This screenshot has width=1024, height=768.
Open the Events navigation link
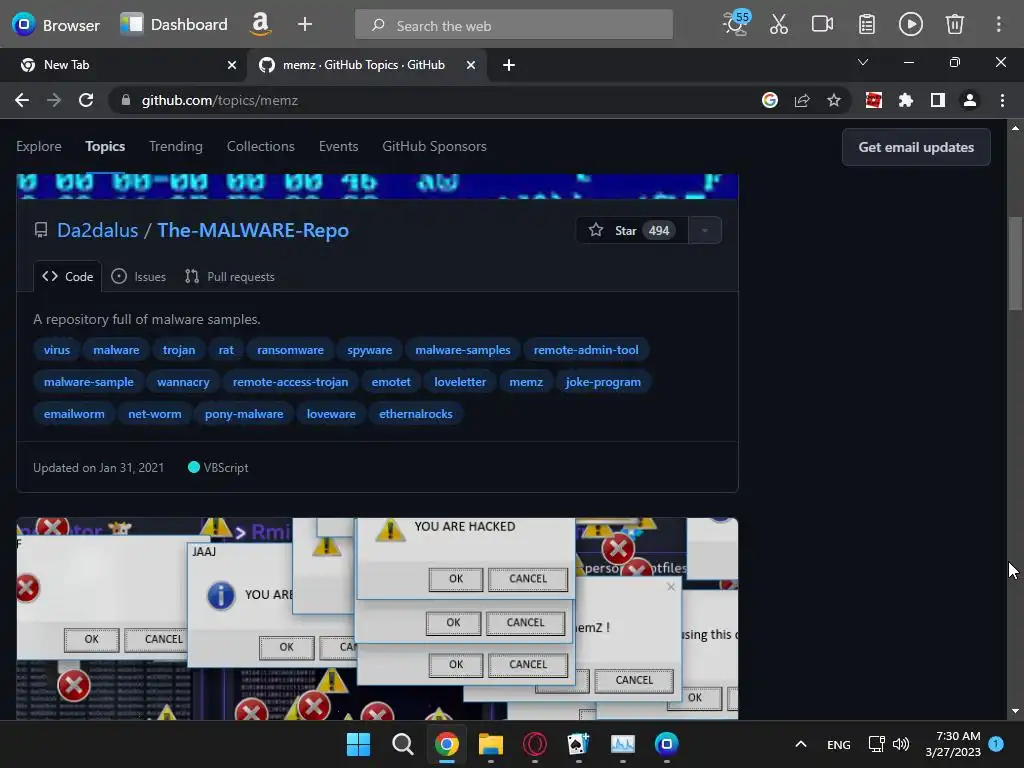[338, 146]
